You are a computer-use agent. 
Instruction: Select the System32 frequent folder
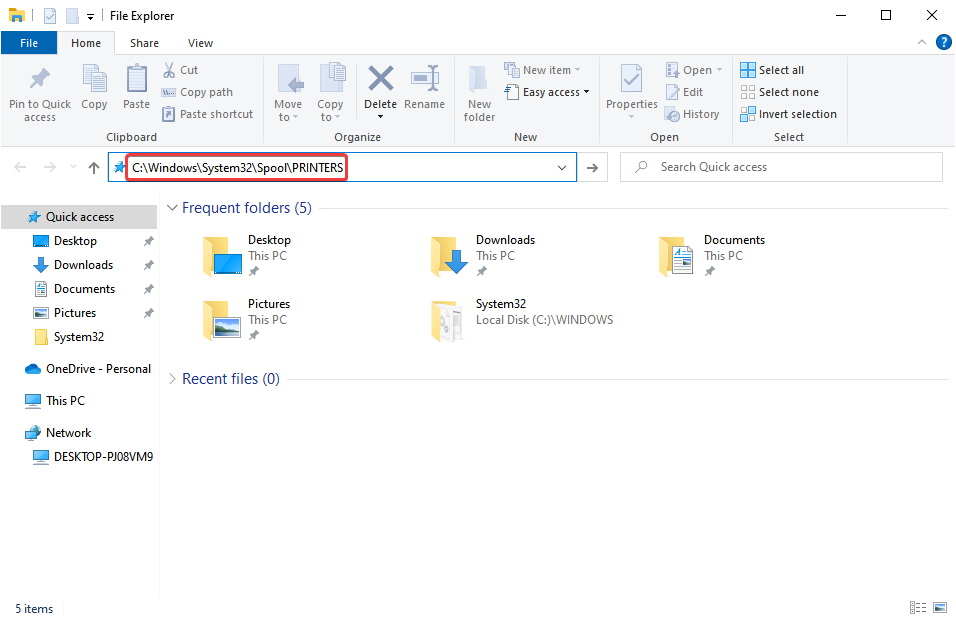(x=523, y=320)
